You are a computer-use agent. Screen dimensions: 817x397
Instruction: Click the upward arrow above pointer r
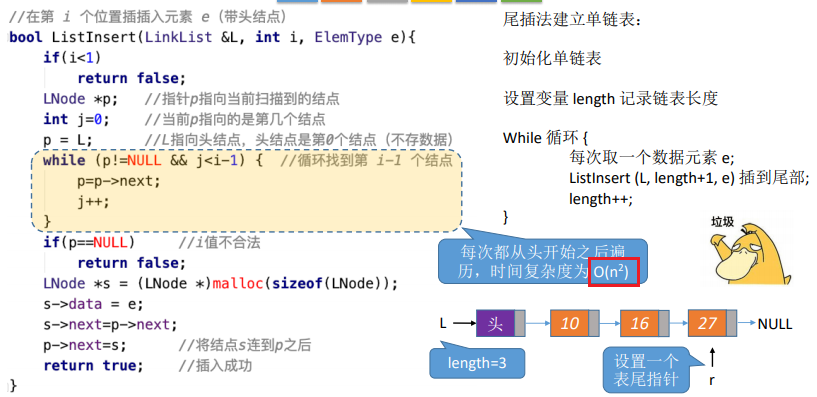(712, 359)
